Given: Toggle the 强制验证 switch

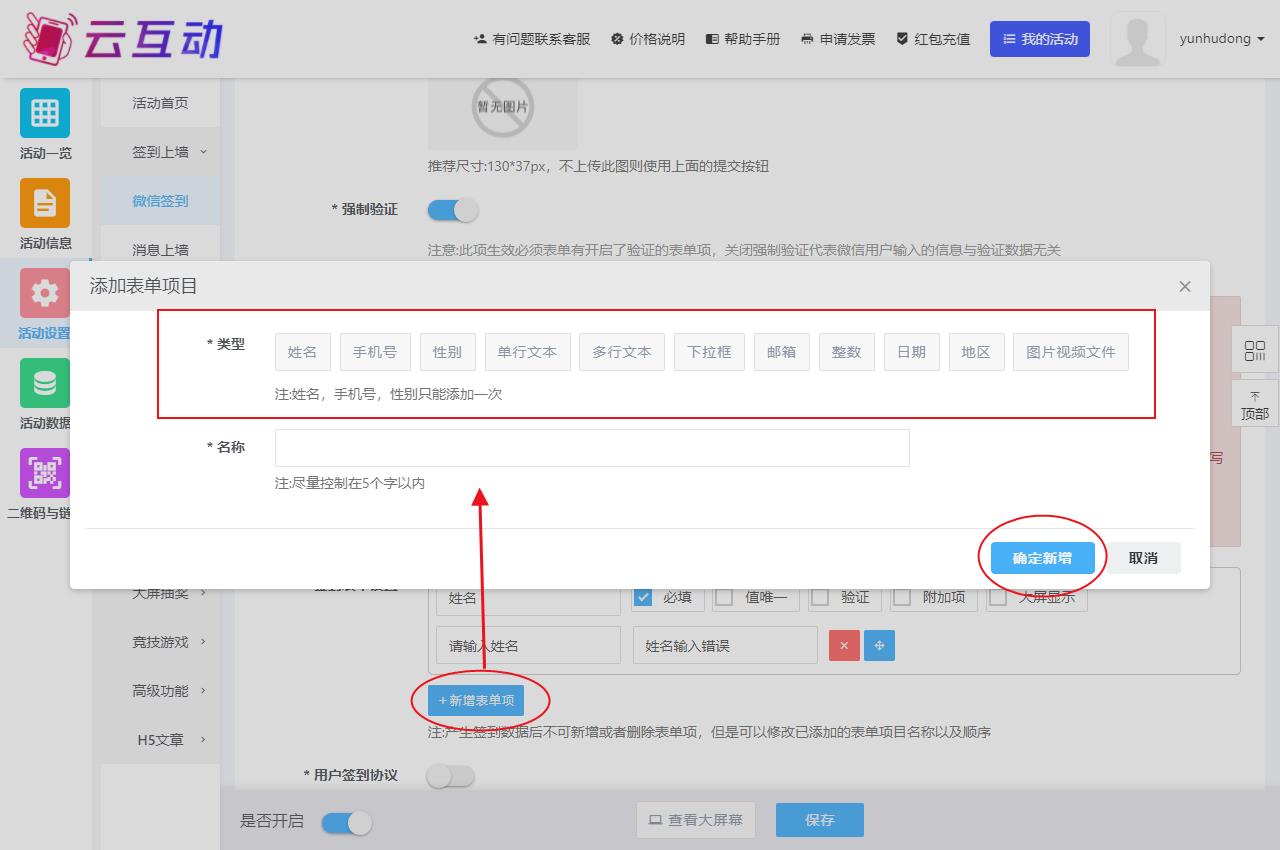Looking at the screenshot, I should tap(453, 210).
